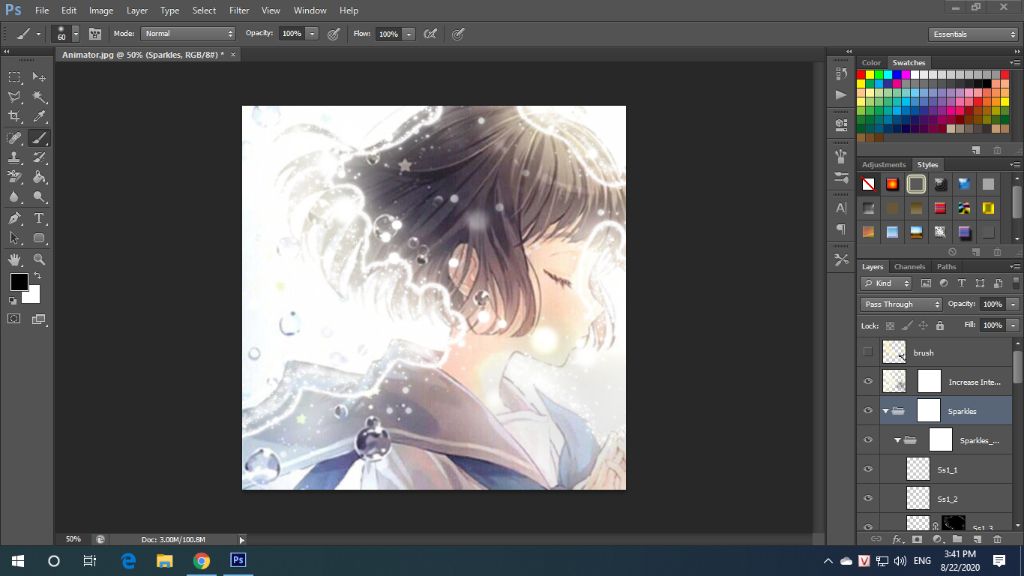
Task: Select the Shape tool
Action: point(39,238)
